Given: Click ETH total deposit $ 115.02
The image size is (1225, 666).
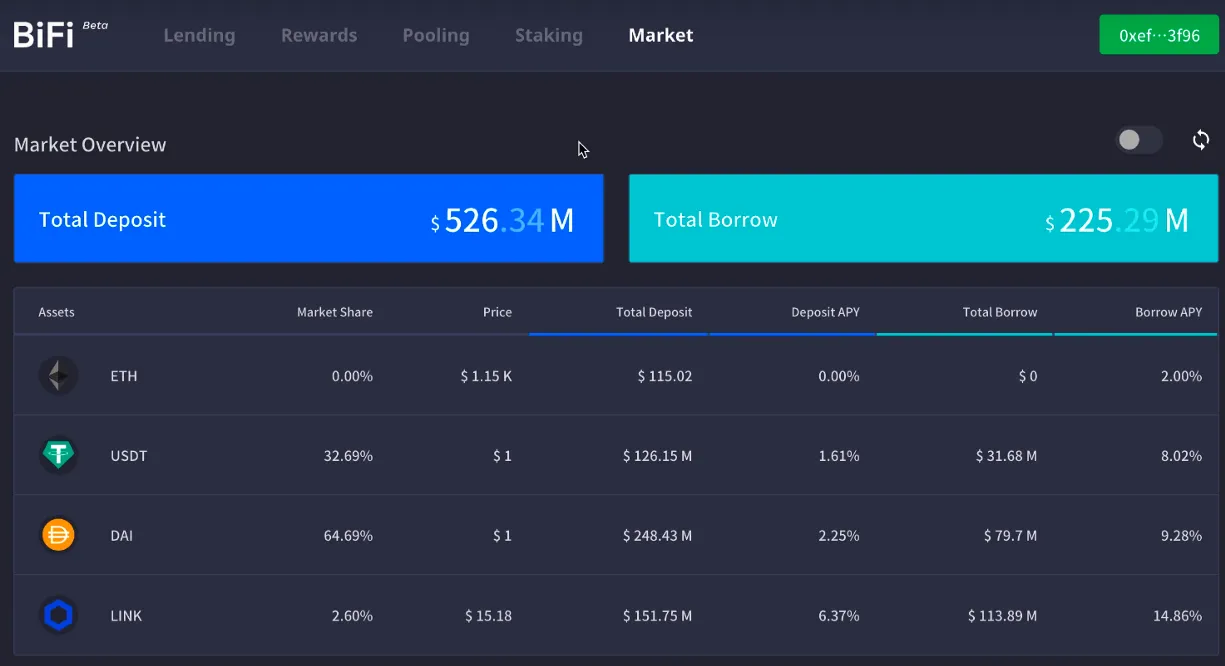Looking at the screenshot, I should coord(665,376).
